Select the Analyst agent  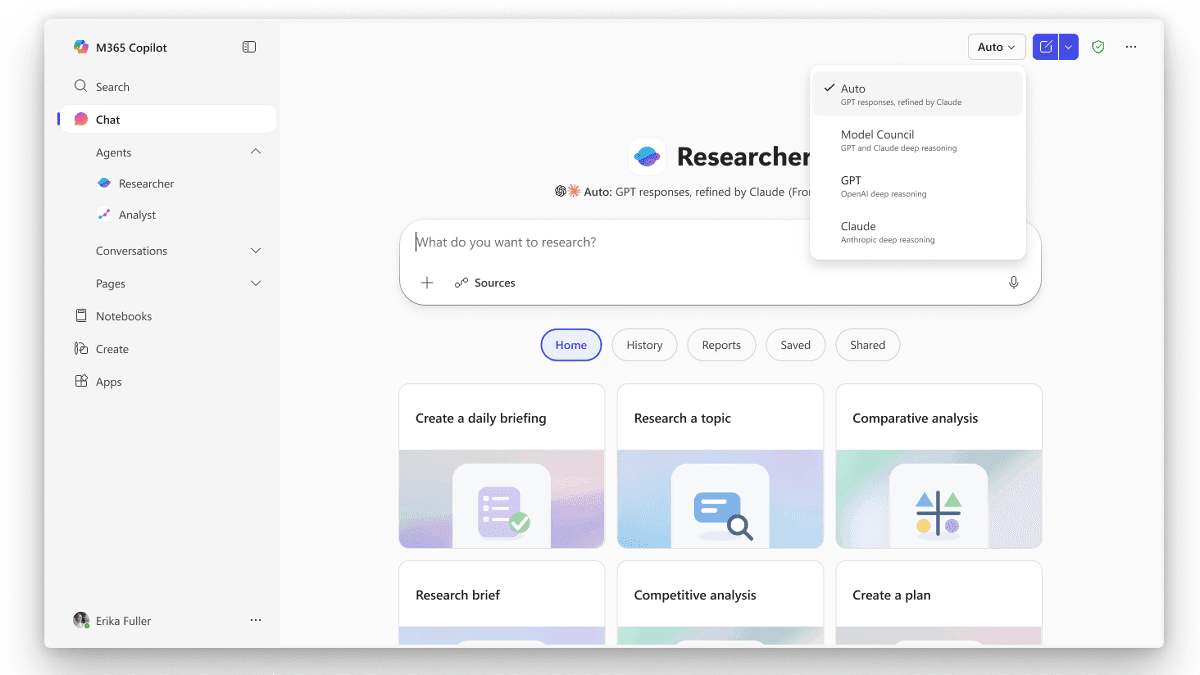pos(139,214)
